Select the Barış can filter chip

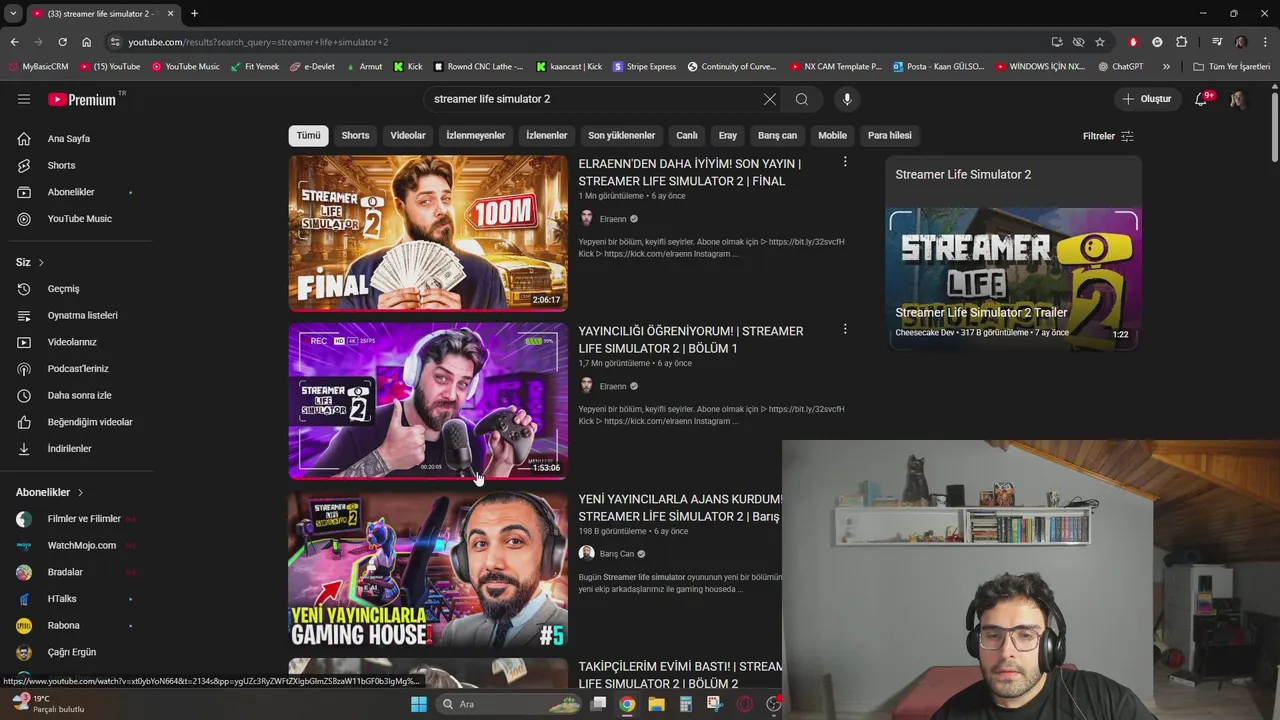point(777,135)
